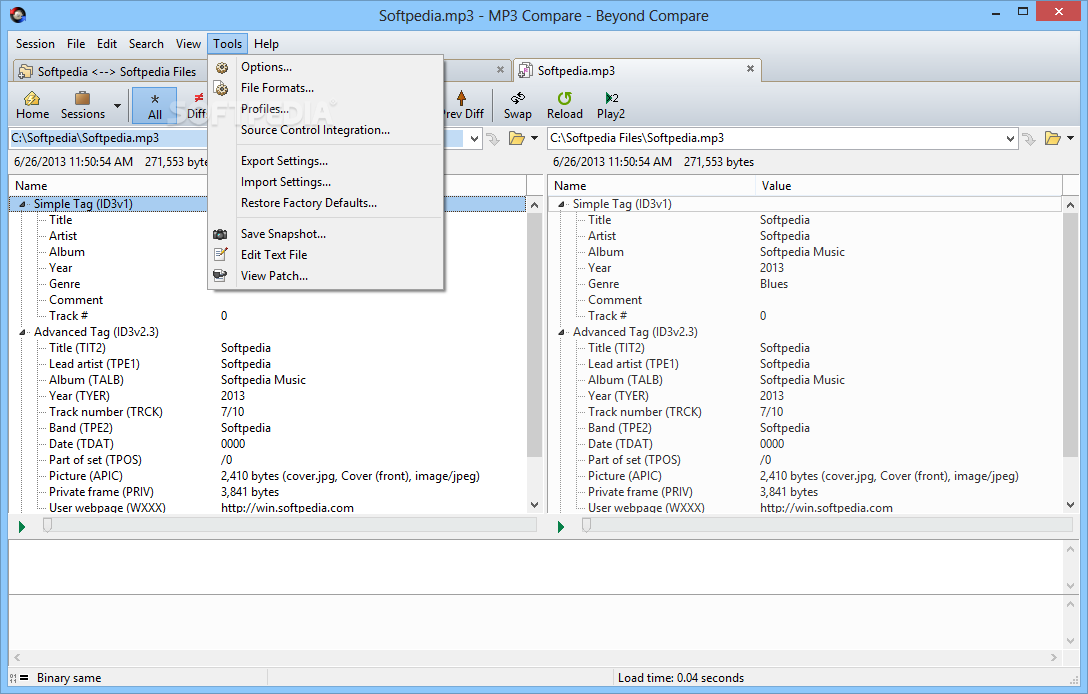This screenshot has height=694, width=1088.
Task: Click the left browse folder icon
Action: point(517,138)
